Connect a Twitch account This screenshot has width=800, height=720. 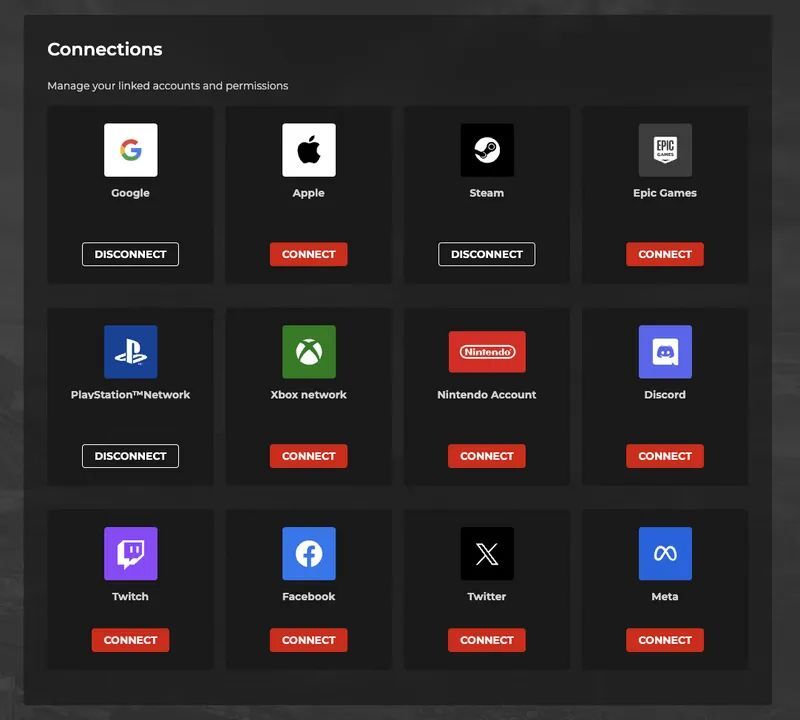click(131, 640)
